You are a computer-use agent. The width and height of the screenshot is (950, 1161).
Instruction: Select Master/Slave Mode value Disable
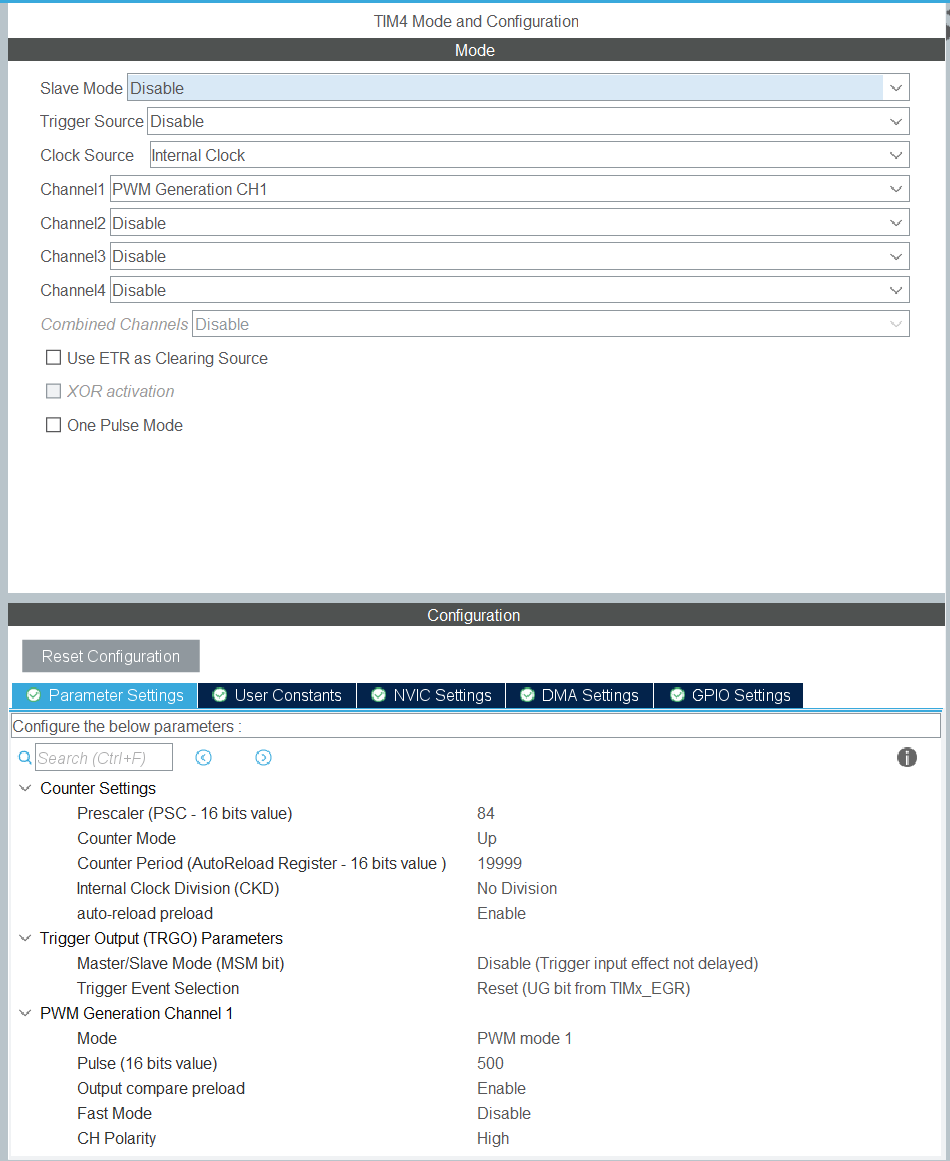coord(618,963)
